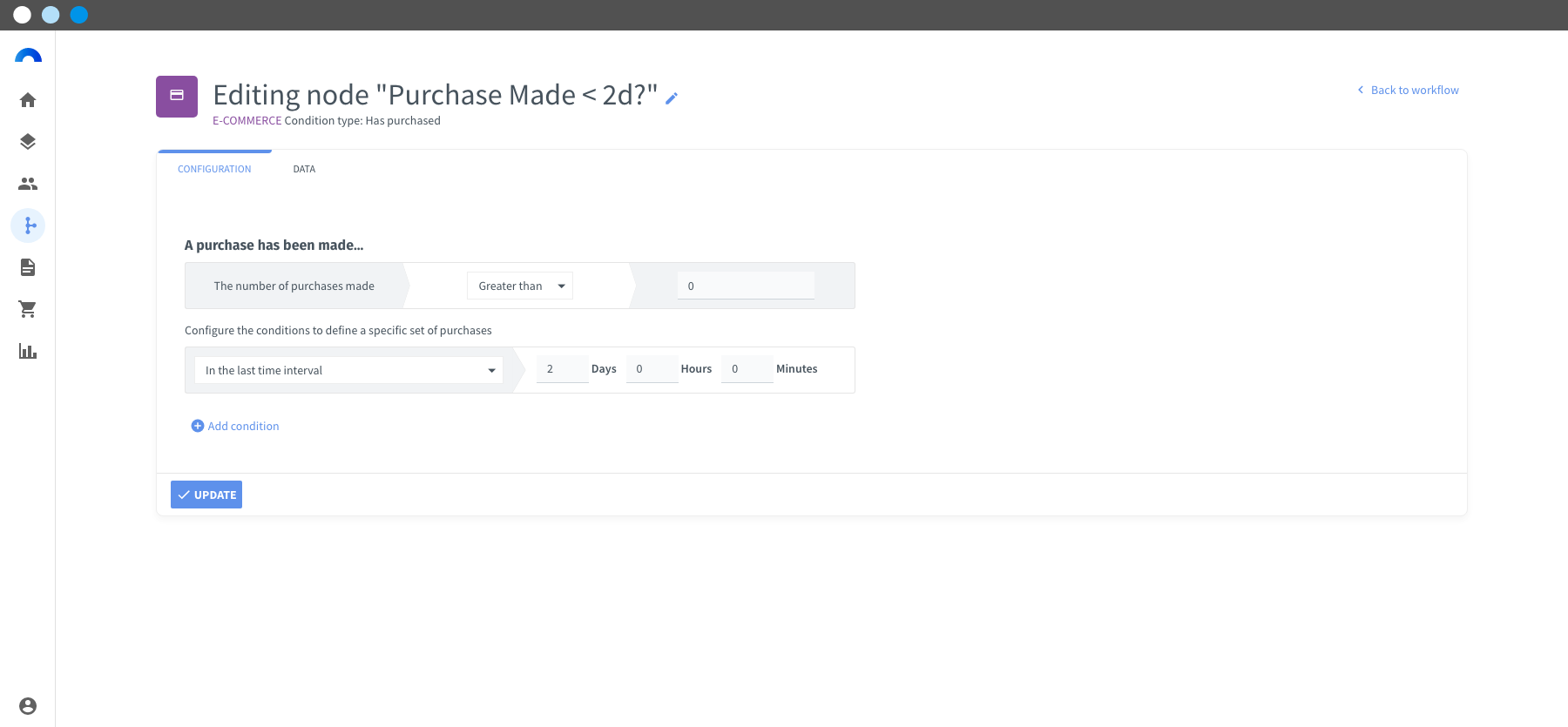Switch to the Data tab
This screenshot has width=1568, height=727.
[x=304, y=169]
